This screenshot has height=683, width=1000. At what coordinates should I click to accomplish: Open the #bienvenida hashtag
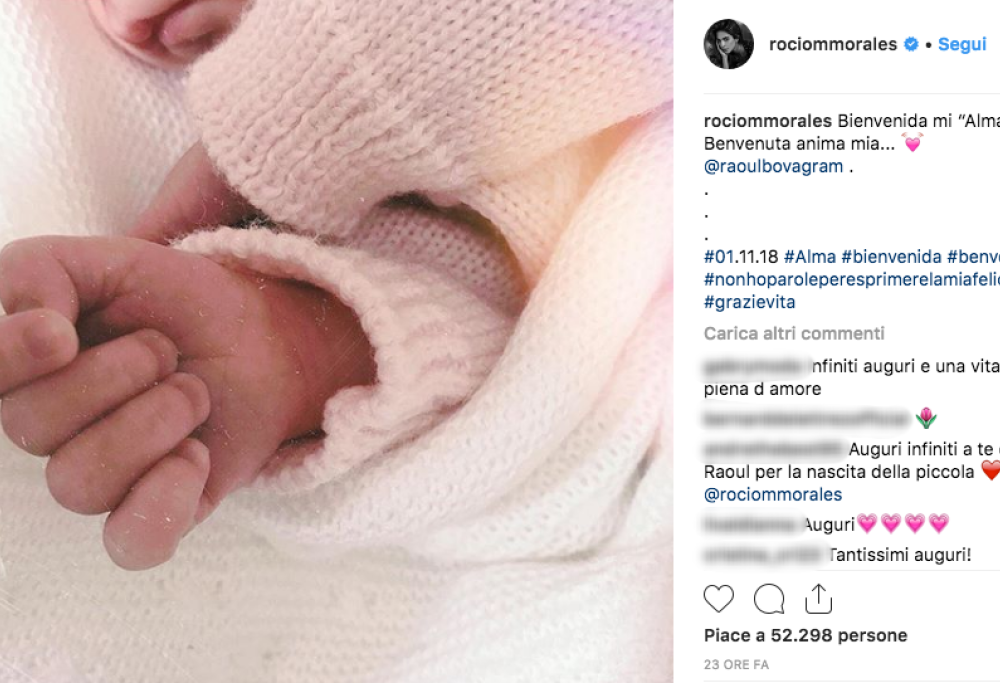pyautogui.click(x=891, y=256)
